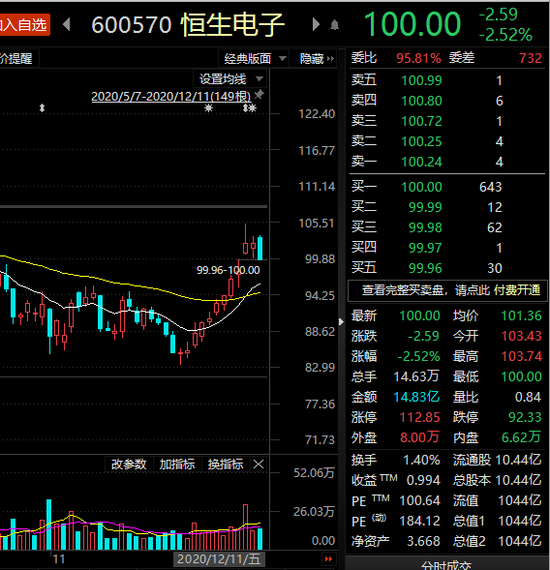This screenshot has width=550, height=570.
Task: Click the 量比 value 0.84
Action: click(528, 397)
